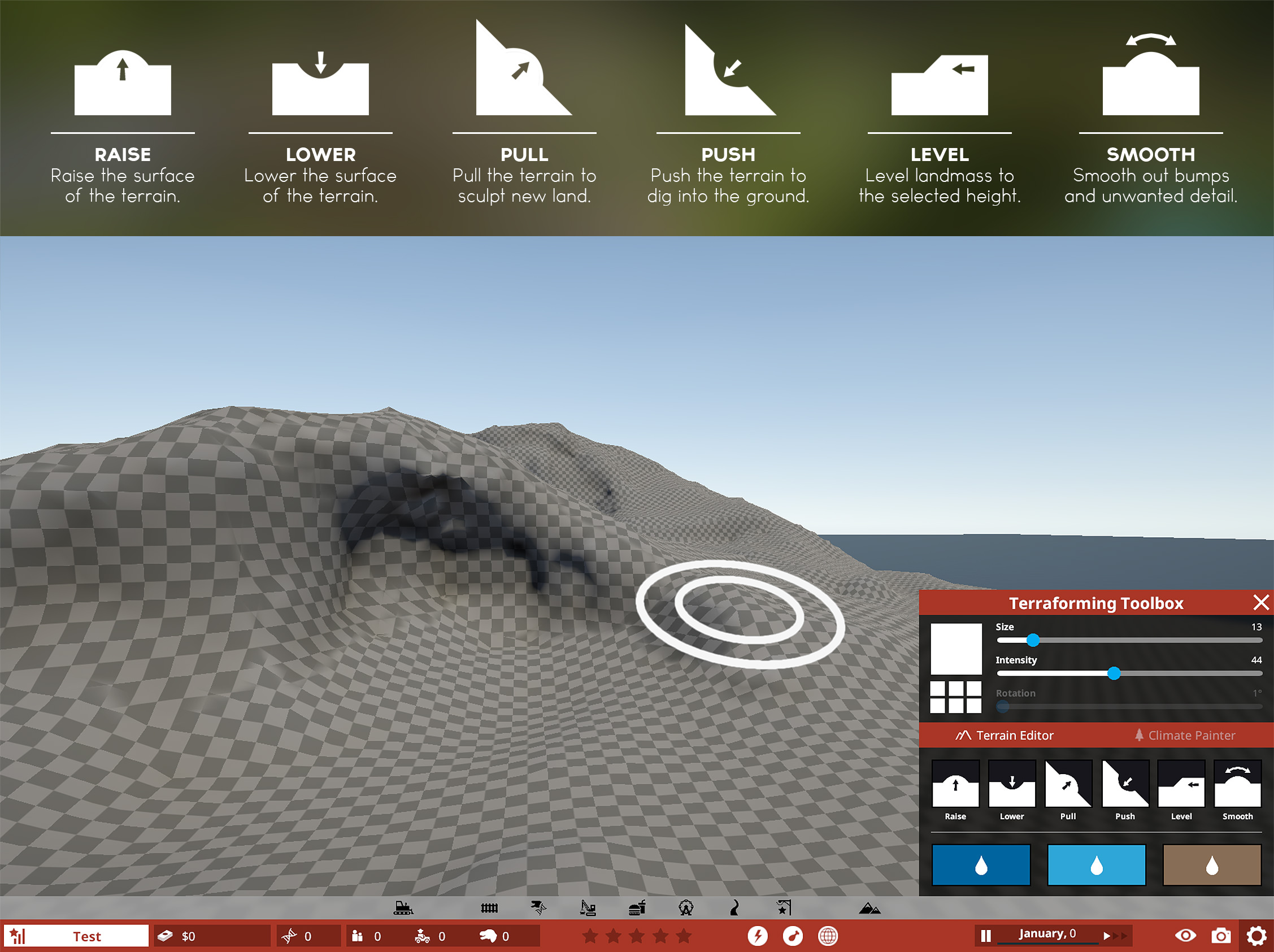This screenshot has height=952, width=1274.
Task: Open the path building tool
Action: (x=734, y=908)
